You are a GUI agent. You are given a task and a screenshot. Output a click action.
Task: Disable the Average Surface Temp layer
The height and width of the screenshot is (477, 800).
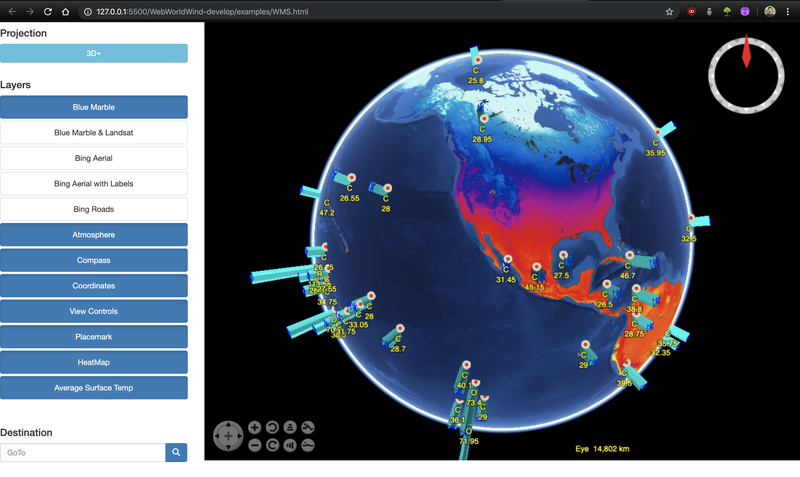click(x=94, y=388)
